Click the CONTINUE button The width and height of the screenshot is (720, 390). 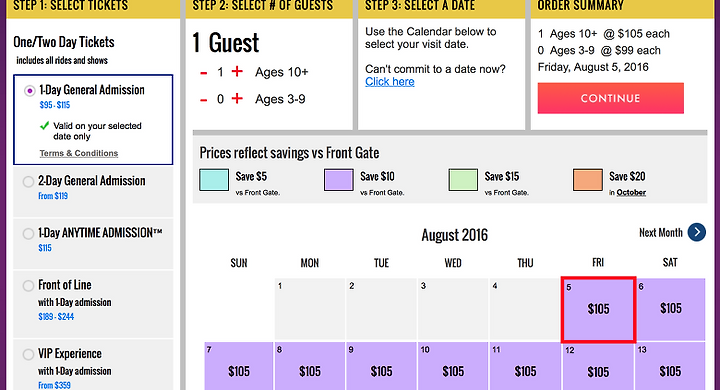click(x=610, y=98)
